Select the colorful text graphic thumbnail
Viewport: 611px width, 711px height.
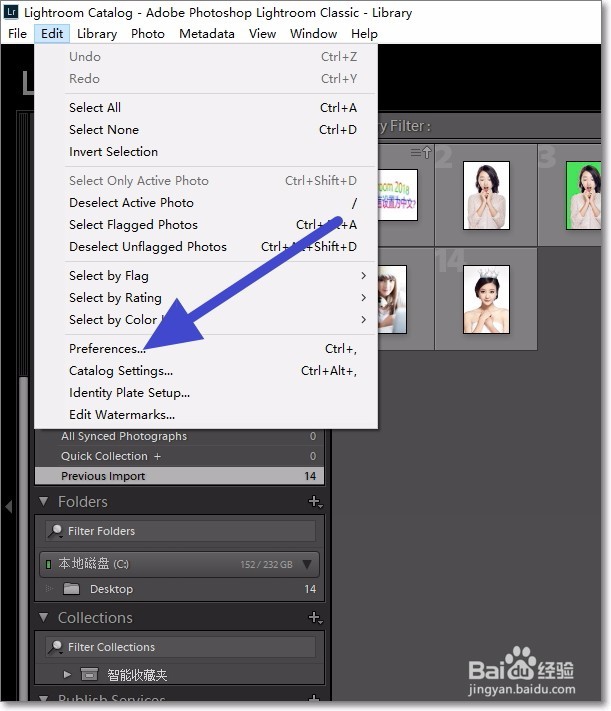tap(398, 195)
